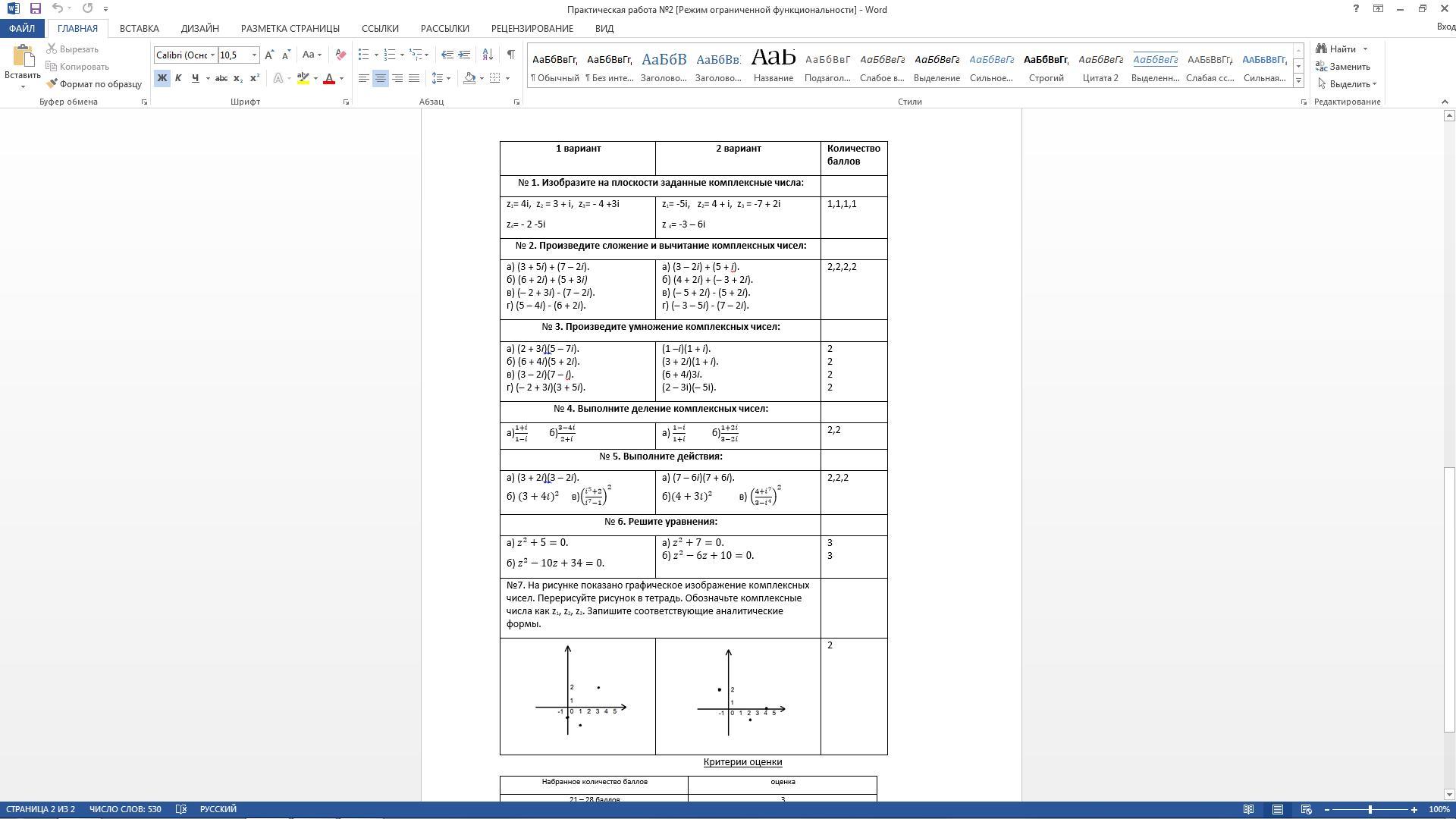The width and height of the screenshot is (1456, 819).
Task: Open the font size dropdown arrow
Action: tap(254, 55)
